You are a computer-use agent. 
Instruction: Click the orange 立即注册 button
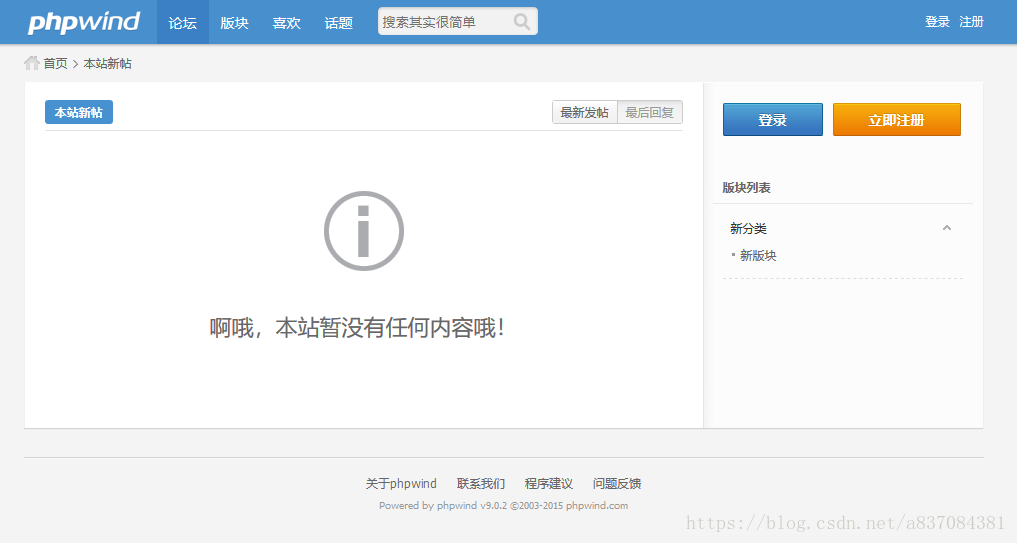point(896,119)
